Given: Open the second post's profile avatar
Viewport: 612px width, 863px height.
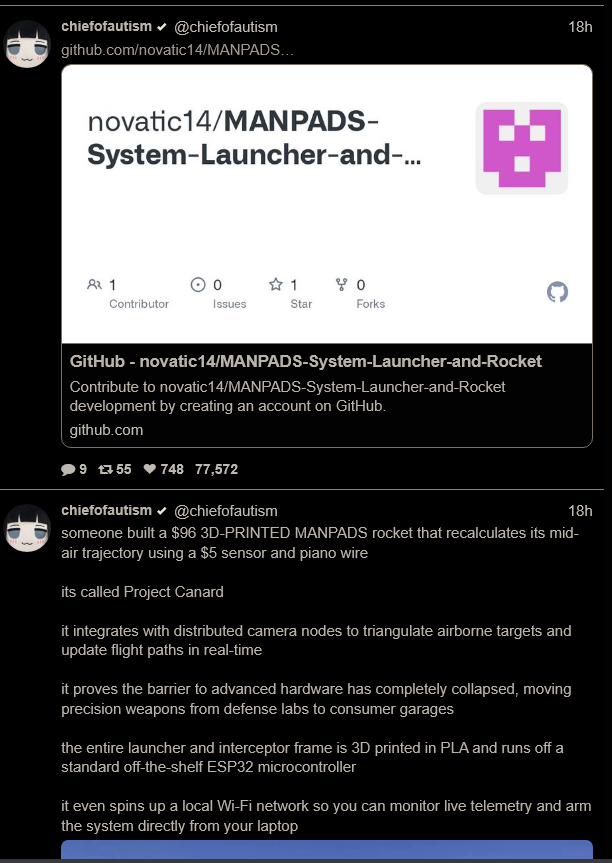Looking at the screenshot, I should point(27,528).
